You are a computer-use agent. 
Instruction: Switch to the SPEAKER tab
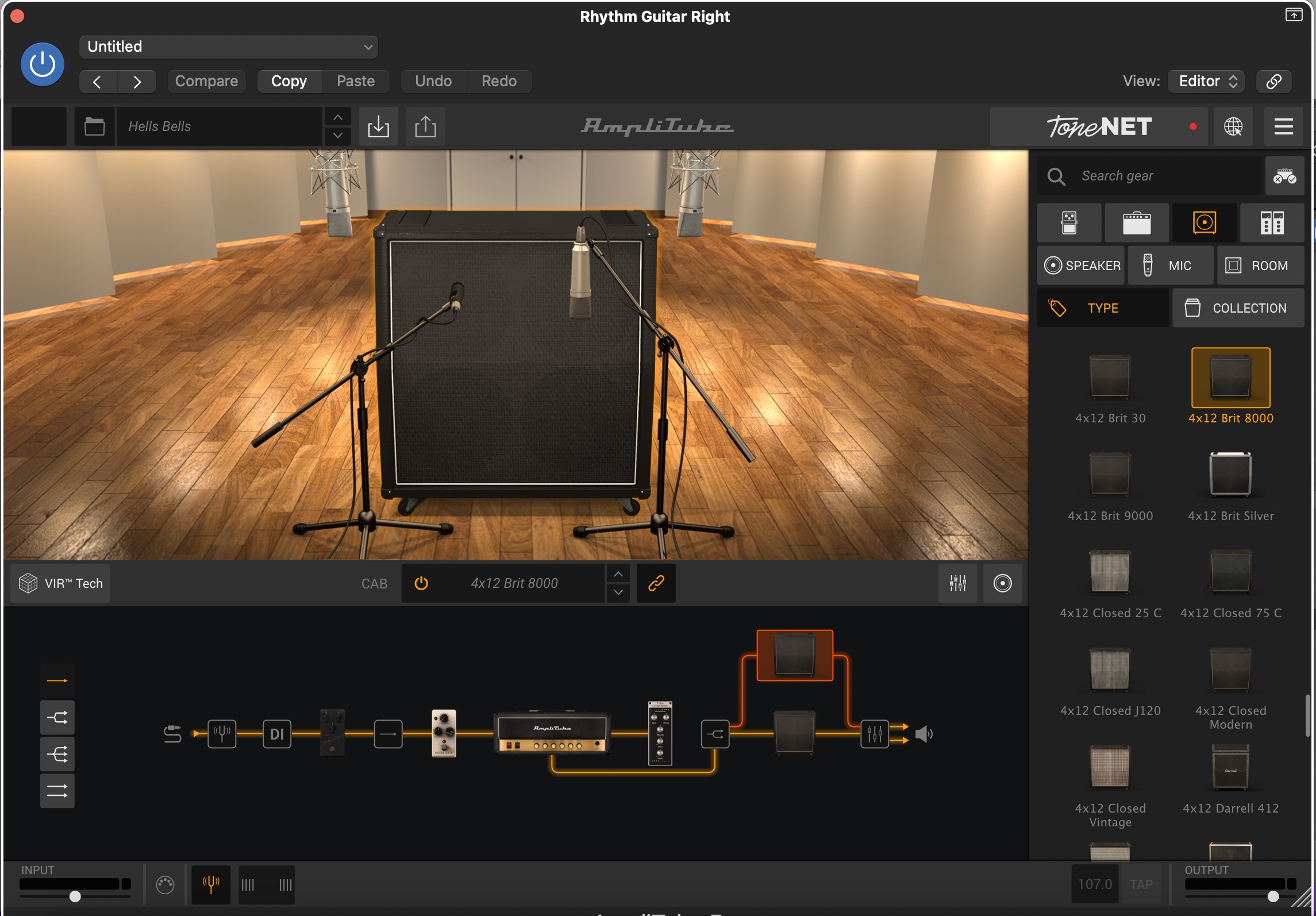coord(1081,265)
